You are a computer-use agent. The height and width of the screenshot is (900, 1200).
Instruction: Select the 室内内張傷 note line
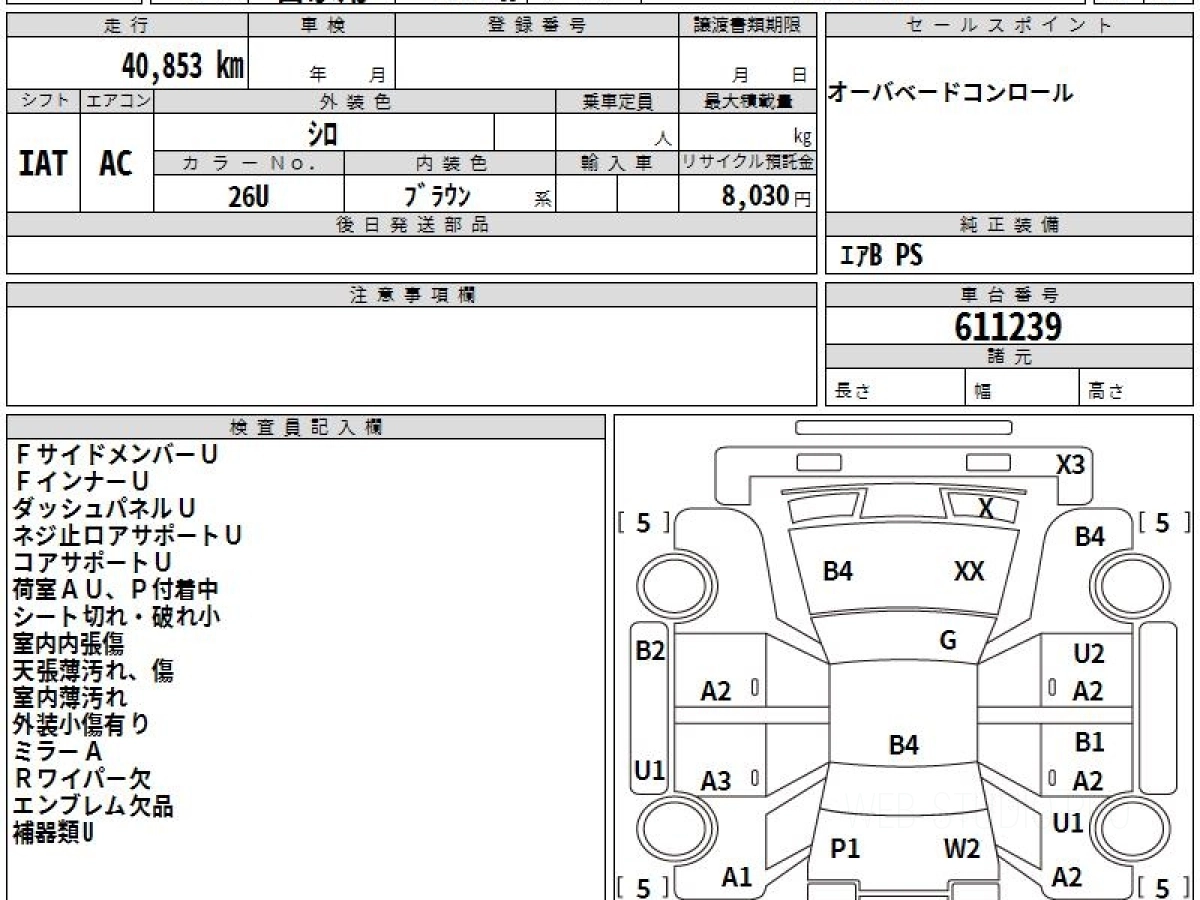point(69,644)
